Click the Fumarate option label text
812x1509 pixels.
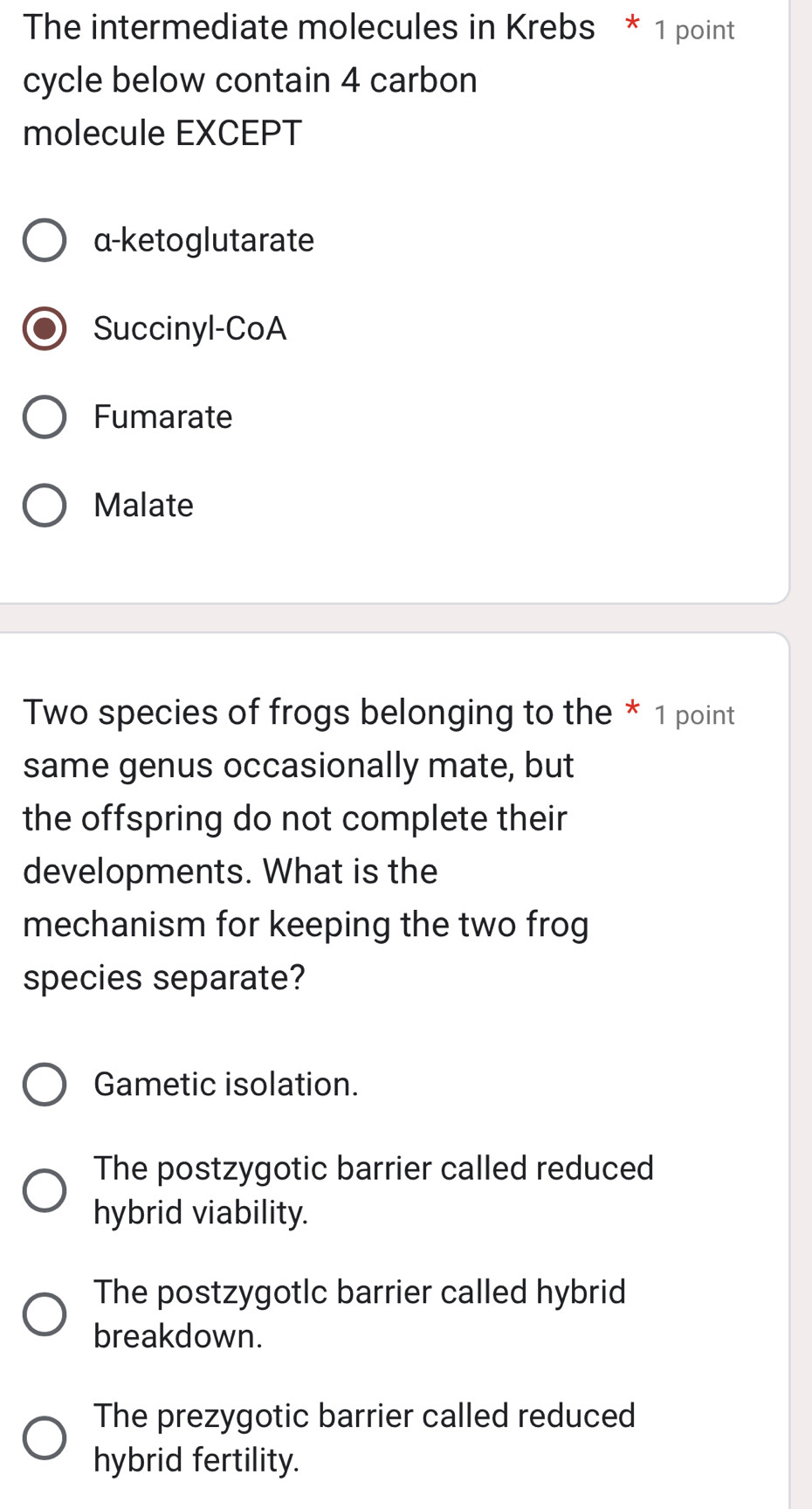pyautogui.click(x=162, y=417)
